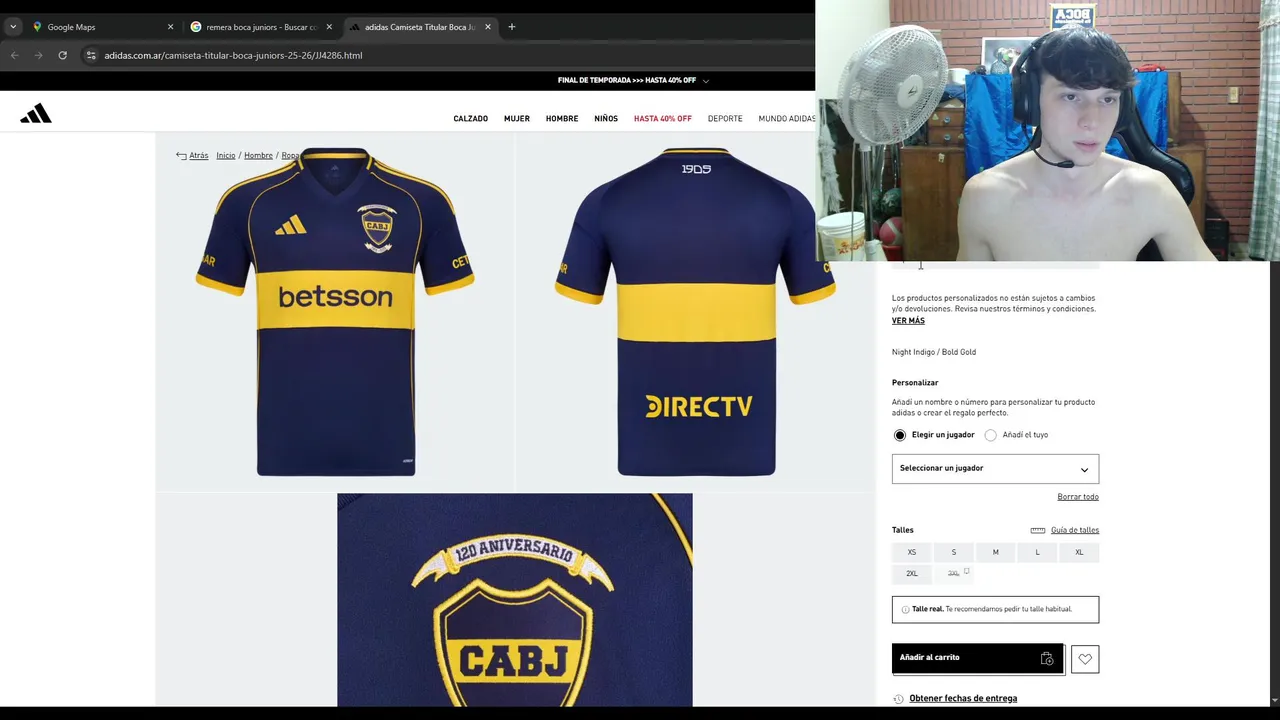This screenshot has height=720, width=1280.
Task: Open the MUJER menu
Action: (x=517, y=119)
